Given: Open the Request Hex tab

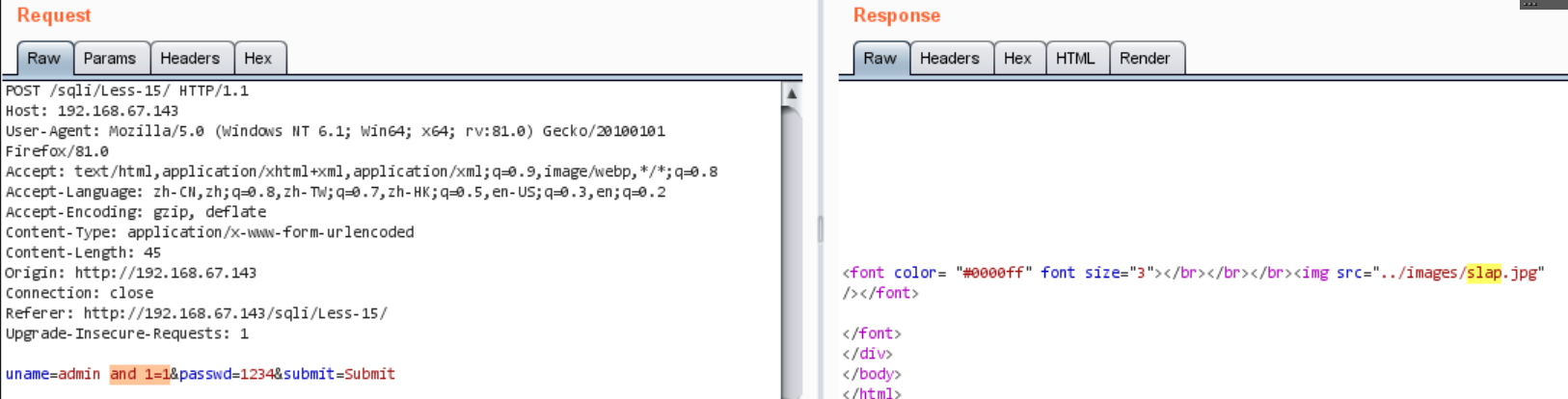Looking at the screenshot, I should pyautogui.click(x=258, y=58).
